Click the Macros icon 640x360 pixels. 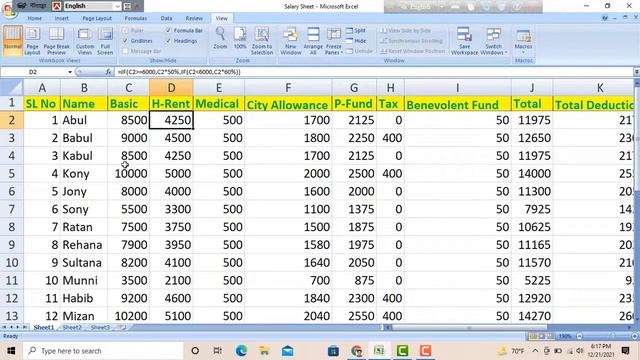point(523,36)
